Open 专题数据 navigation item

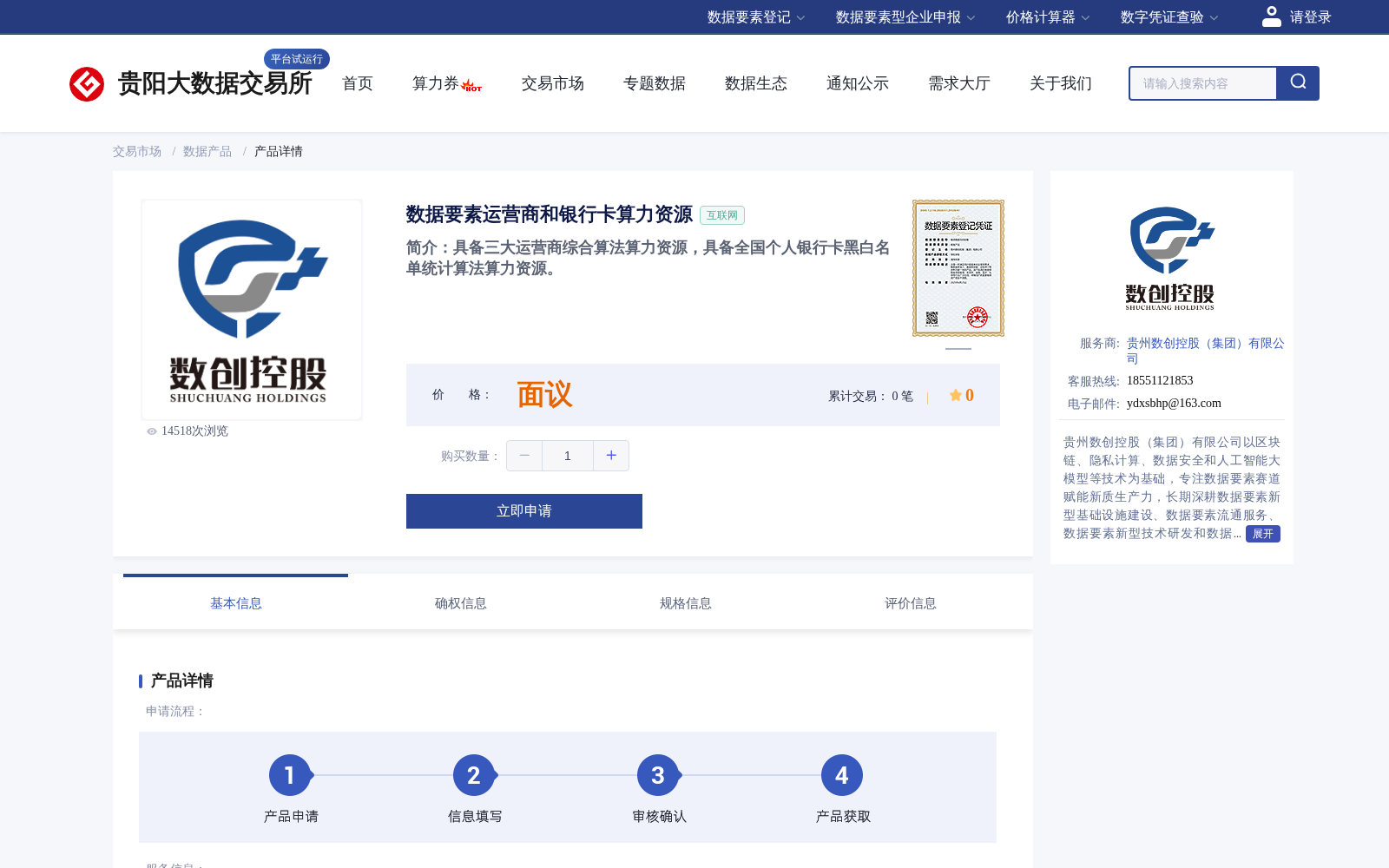point(655,83)
